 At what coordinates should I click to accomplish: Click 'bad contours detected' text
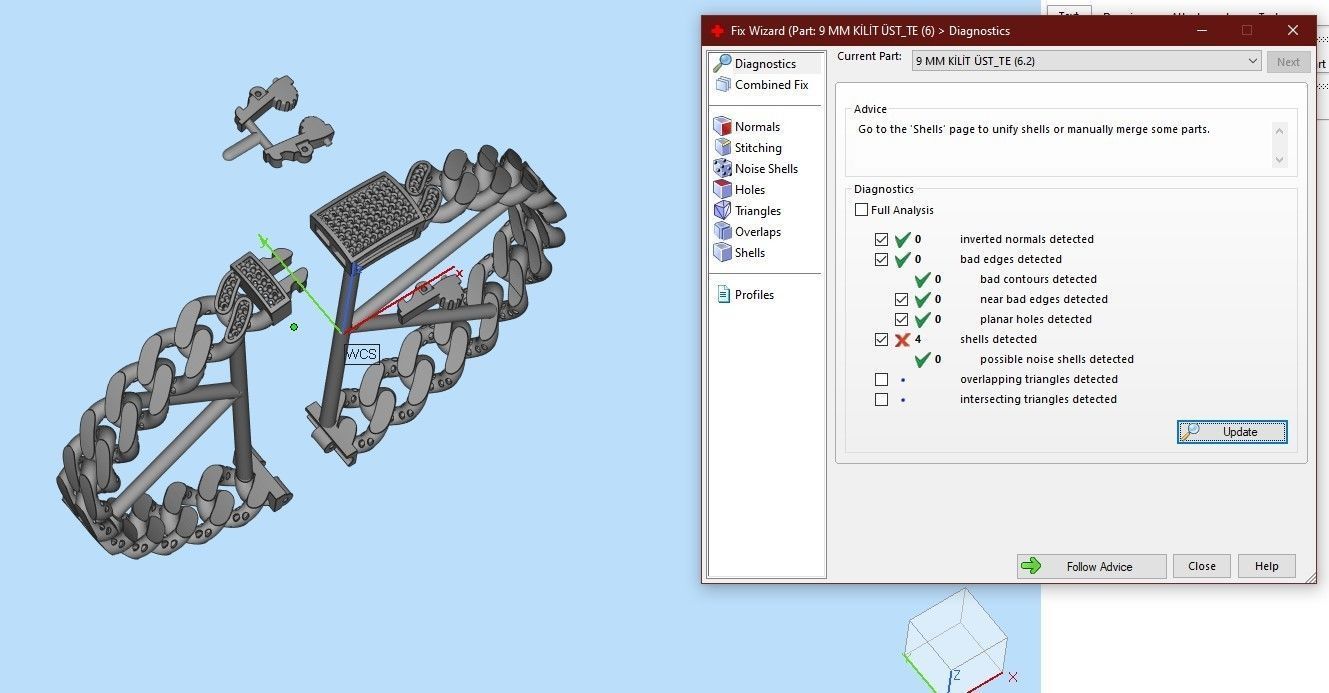click(1038, 280)
